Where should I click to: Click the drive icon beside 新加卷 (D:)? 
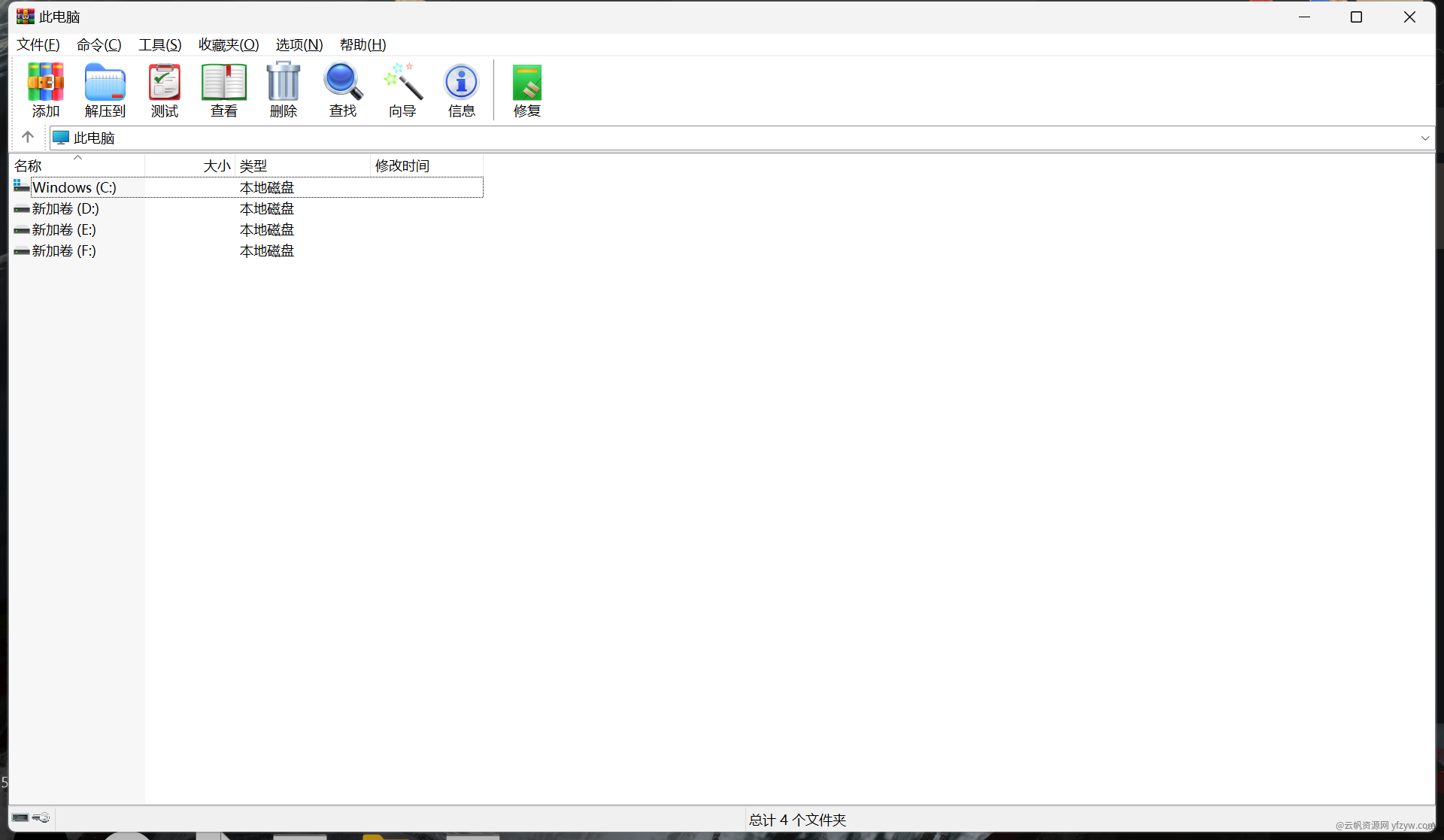pyautogui.click(x=22, y=208)
